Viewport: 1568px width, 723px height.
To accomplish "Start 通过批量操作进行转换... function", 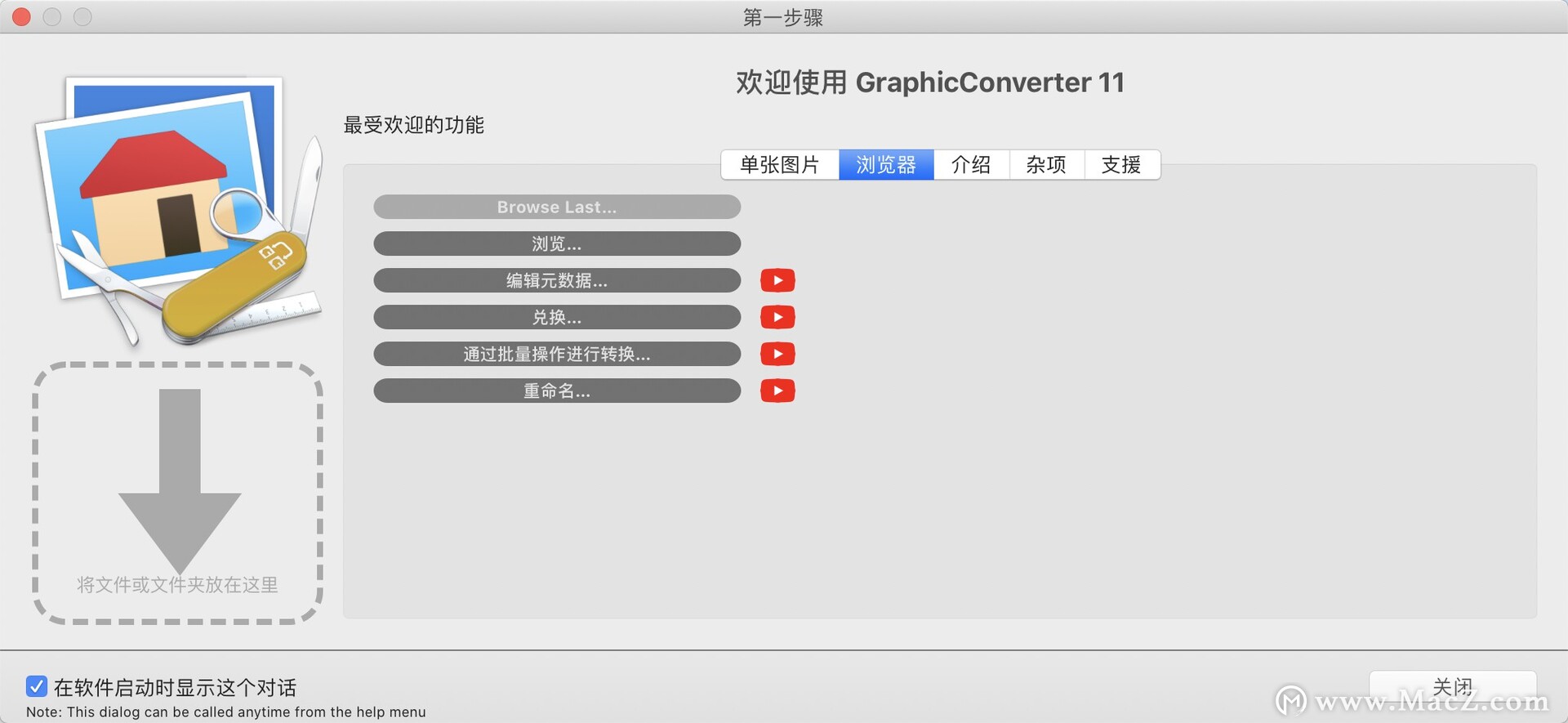I will (557, 354).
